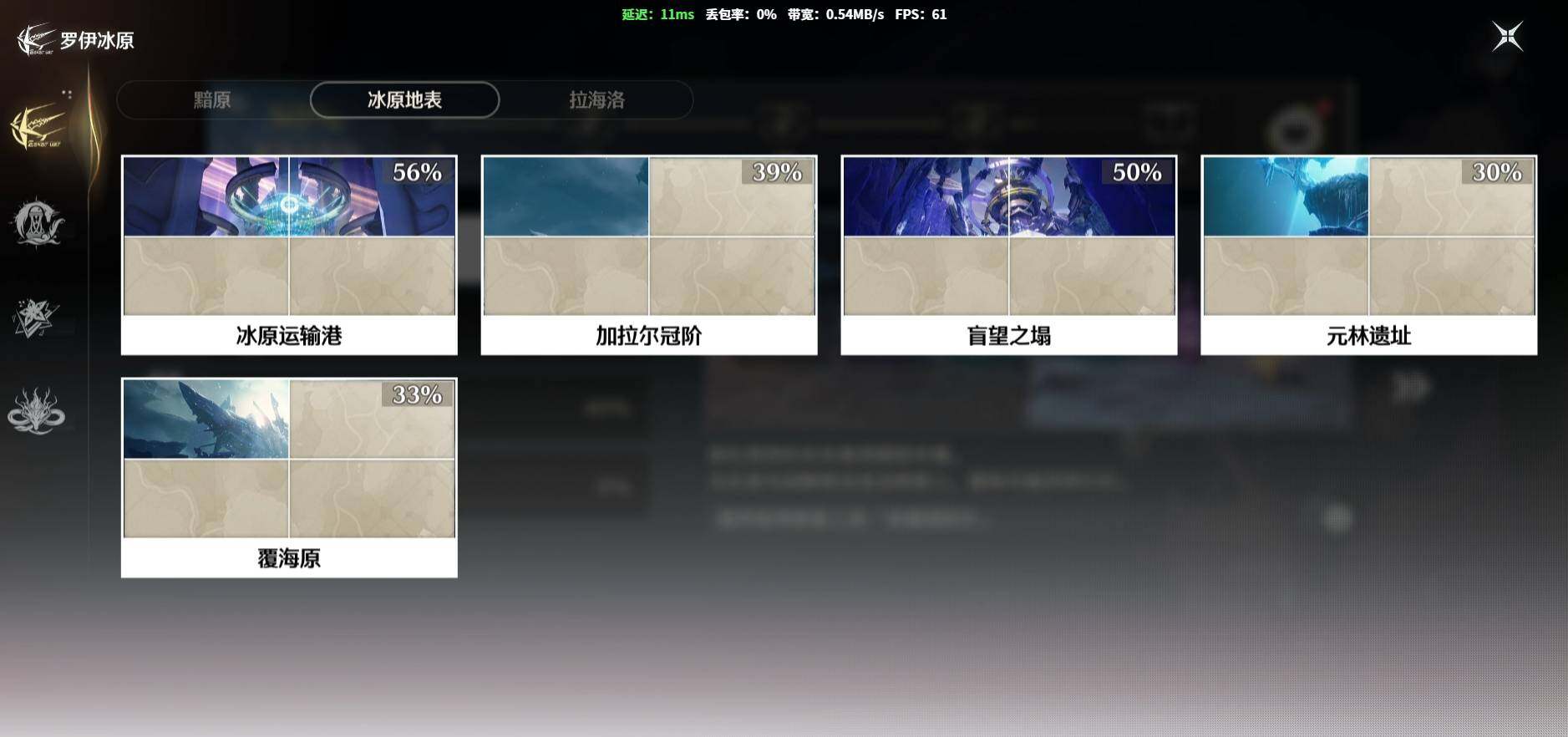The width and height of the screenshot is (1568, 737).
Task: Open the 盲望之塌 area card
Action: [1009, 255]
